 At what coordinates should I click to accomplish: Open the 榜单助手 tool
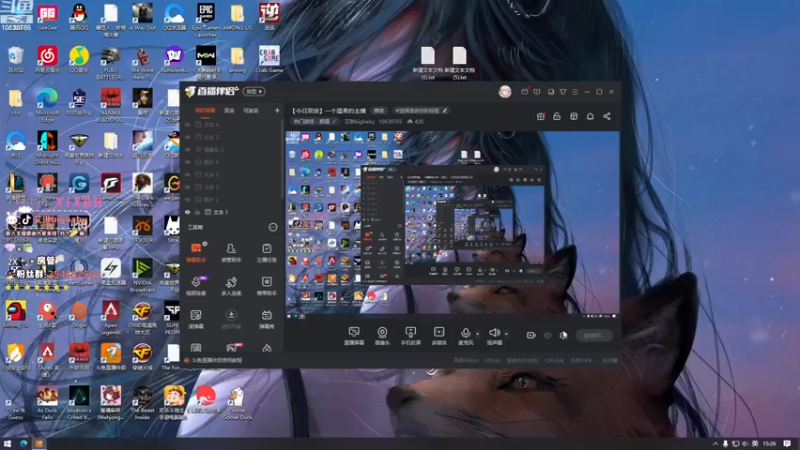pos(266,286)
